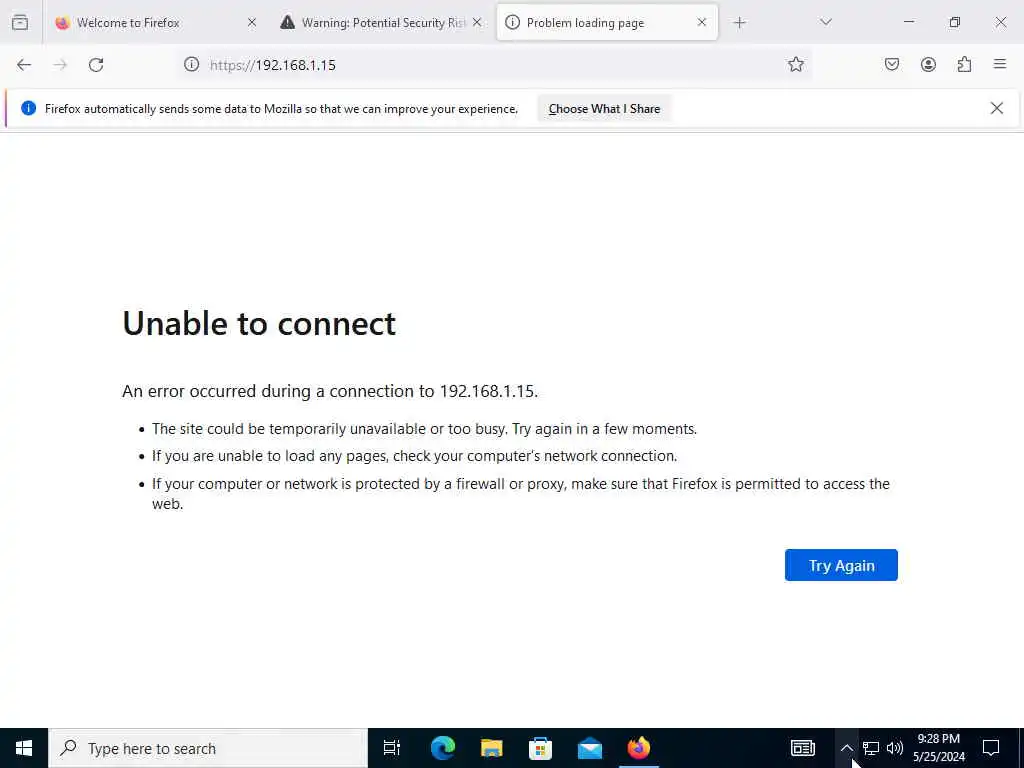Open File Explorer from taskbar
Viewport: 1024px width, 768px height.
[492, 748]
